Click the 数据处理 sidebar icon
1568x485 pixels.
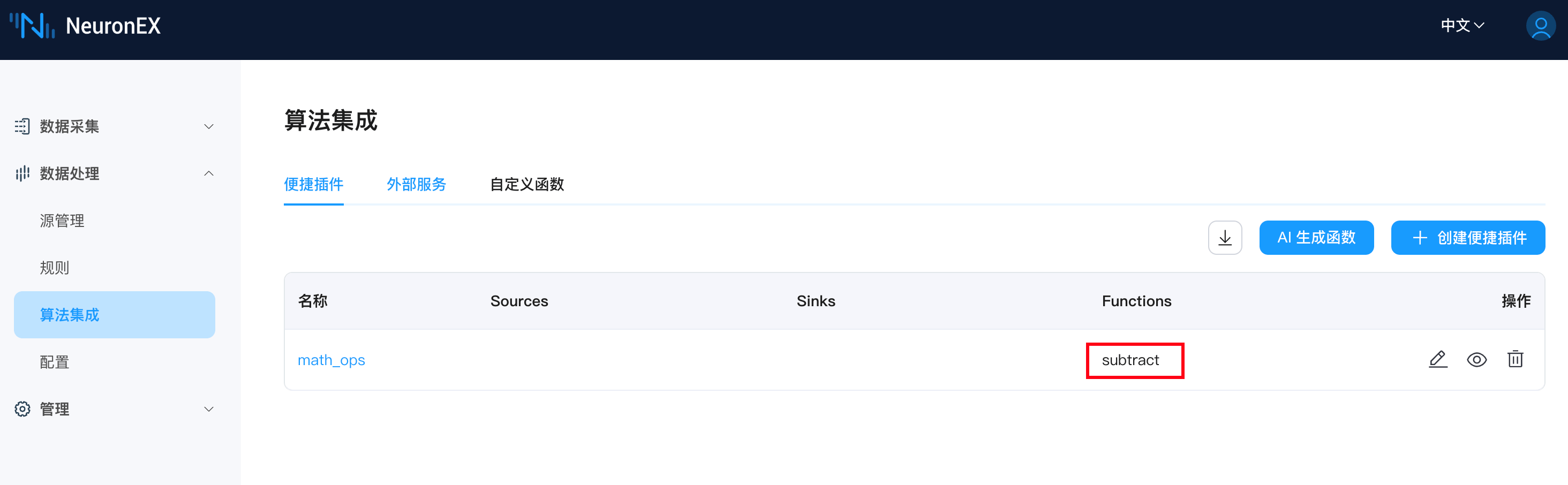click(x=22, y=173)
